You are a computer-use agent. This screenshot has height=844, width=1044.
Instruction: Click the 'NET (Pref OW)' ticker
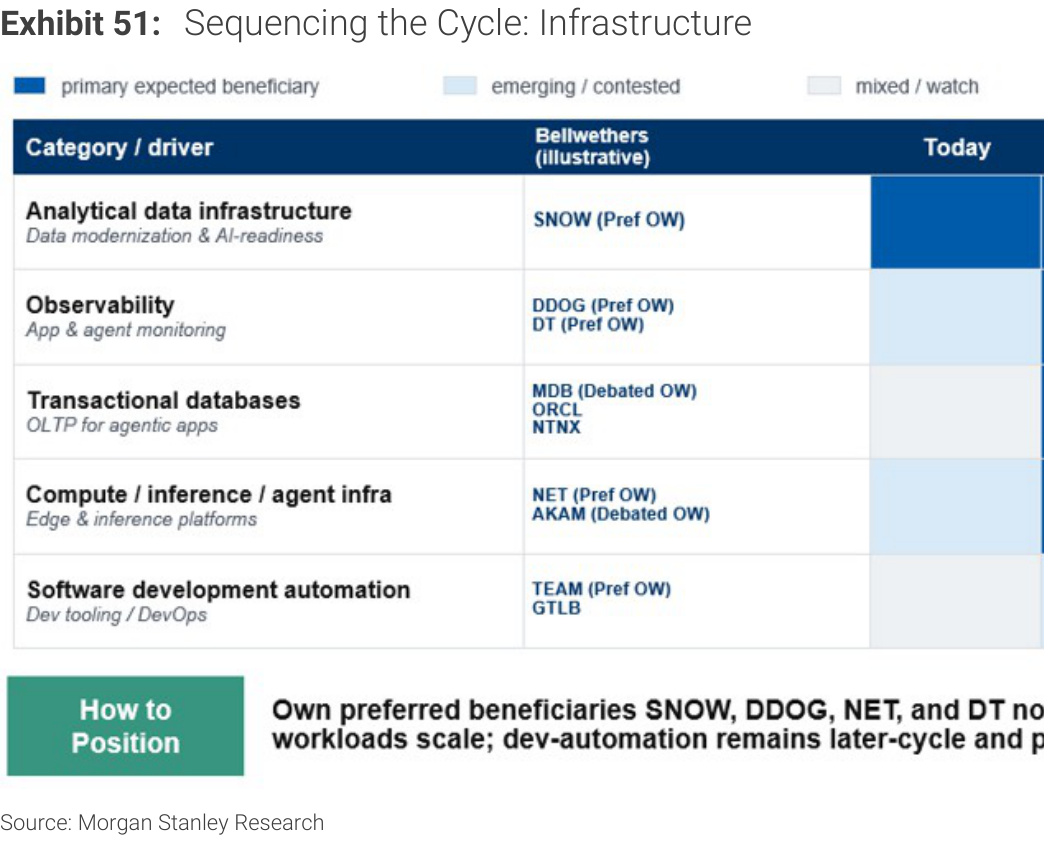coord(594,495)
